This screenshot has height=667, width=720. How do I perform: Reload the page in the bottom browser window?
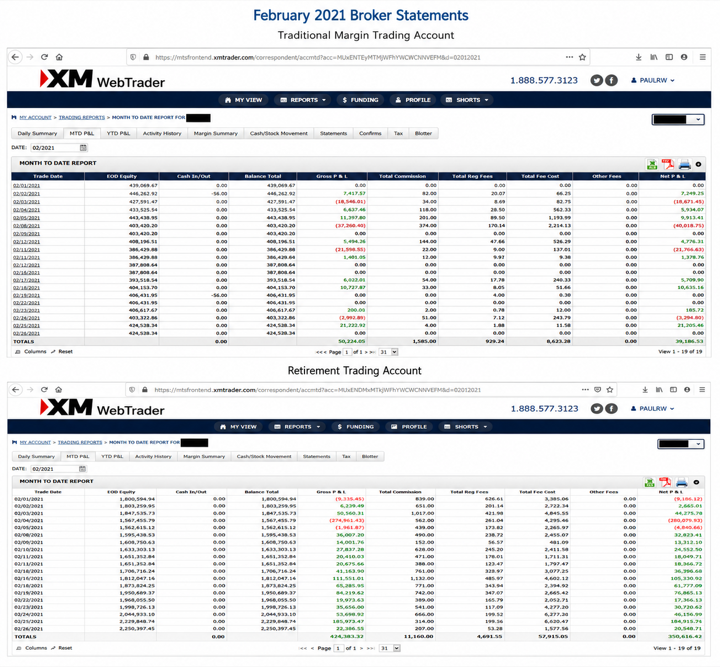point(45,389)
